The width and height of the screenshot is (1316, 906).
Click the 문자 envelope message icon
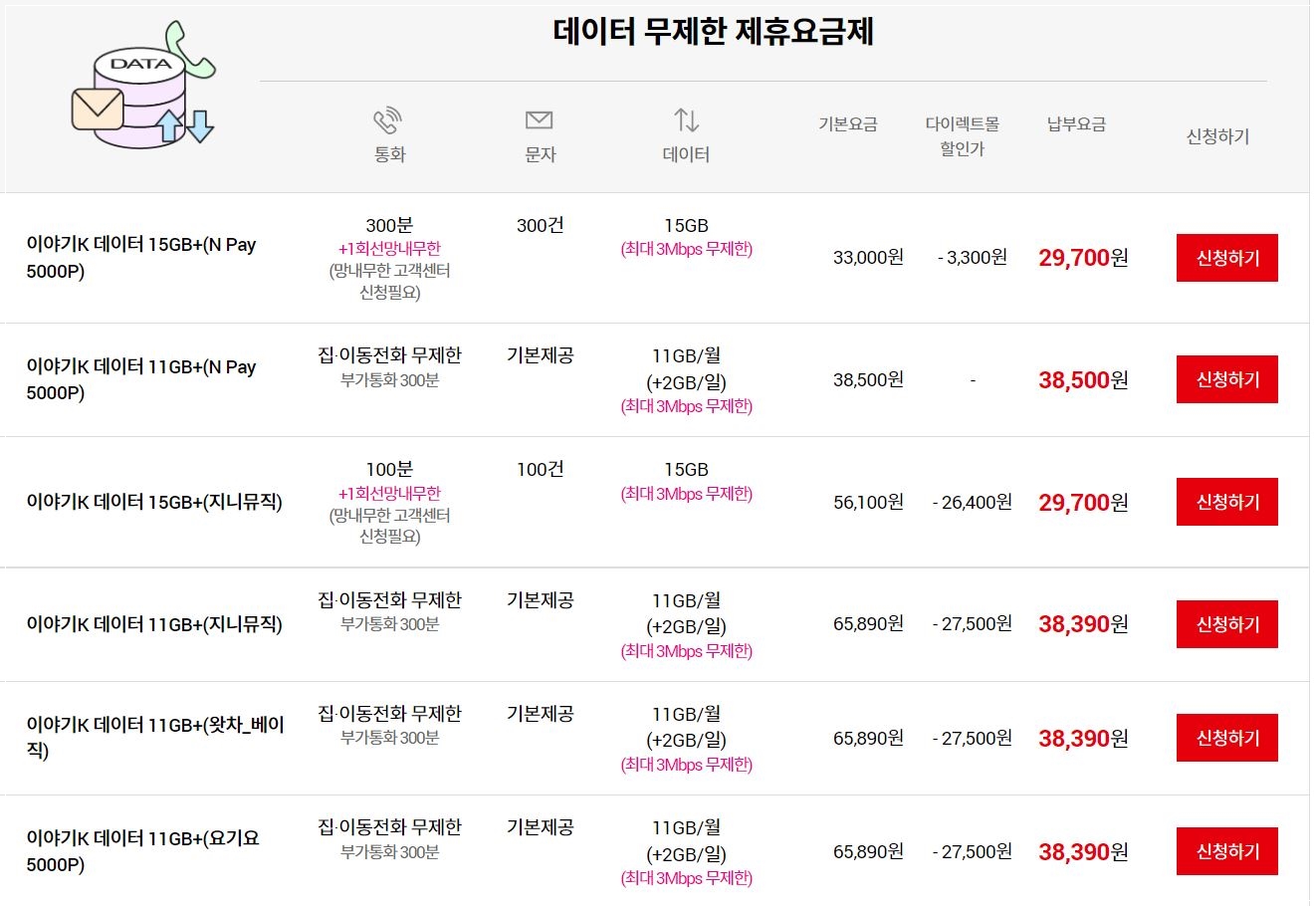539,119
